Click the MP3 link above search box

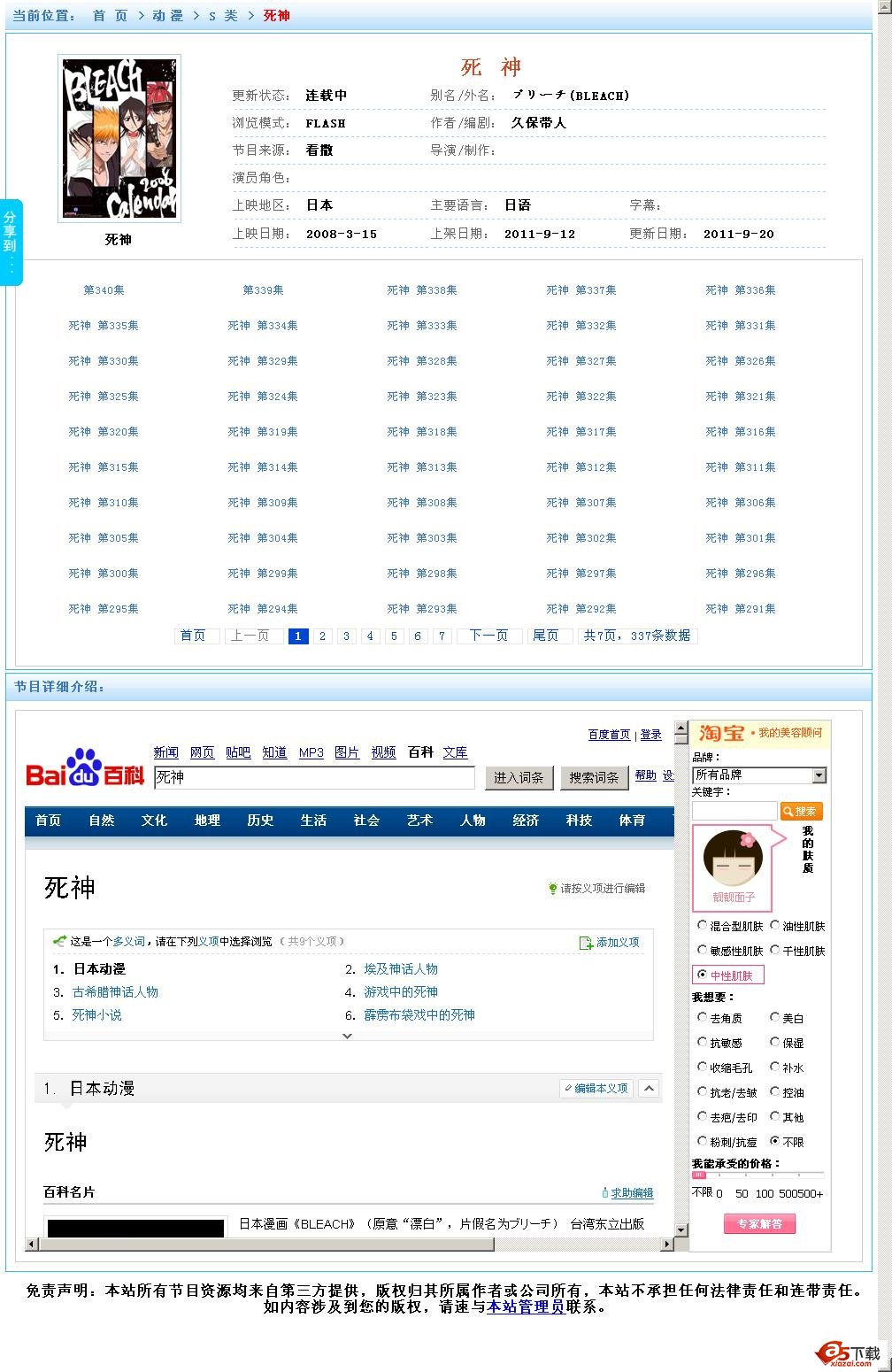(311, 752)
